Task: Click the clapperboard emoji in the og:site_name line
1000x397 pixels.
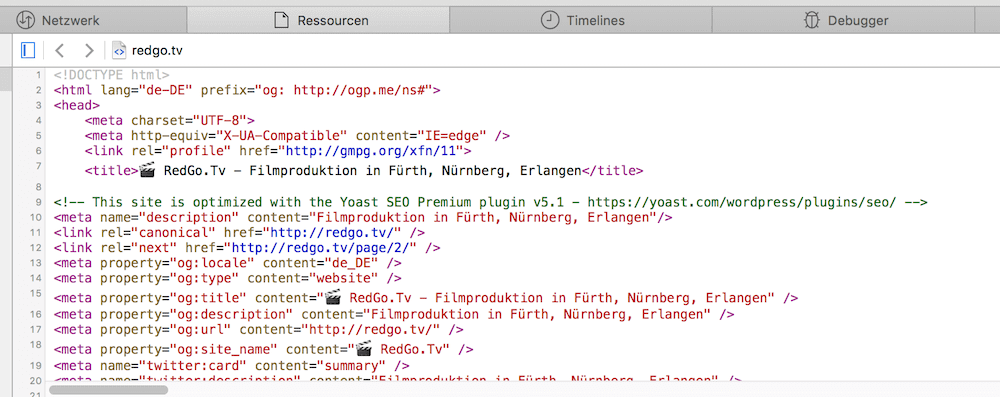Action: tap(364, 349)
